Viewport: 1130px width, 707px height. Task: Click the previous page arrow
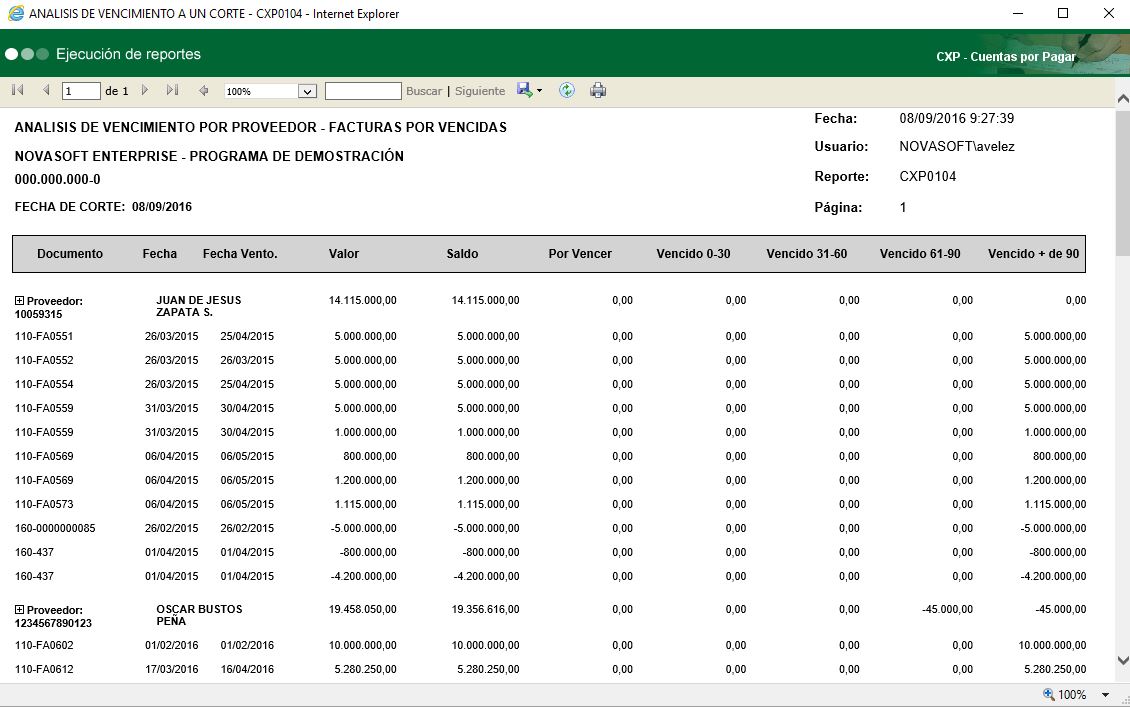[45, 91]
